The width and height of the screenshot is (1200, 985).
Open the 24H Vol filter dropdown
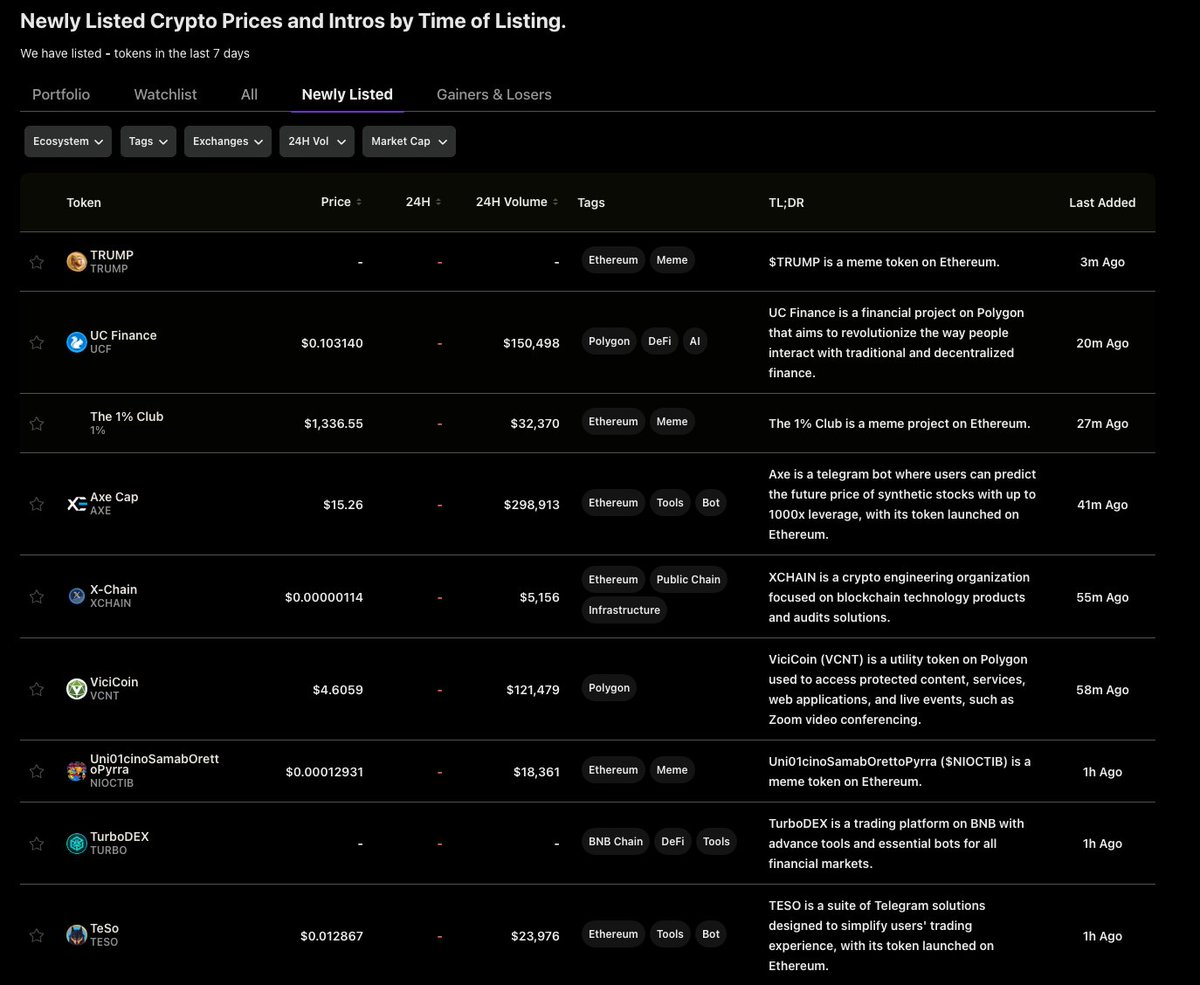(316, 141)
